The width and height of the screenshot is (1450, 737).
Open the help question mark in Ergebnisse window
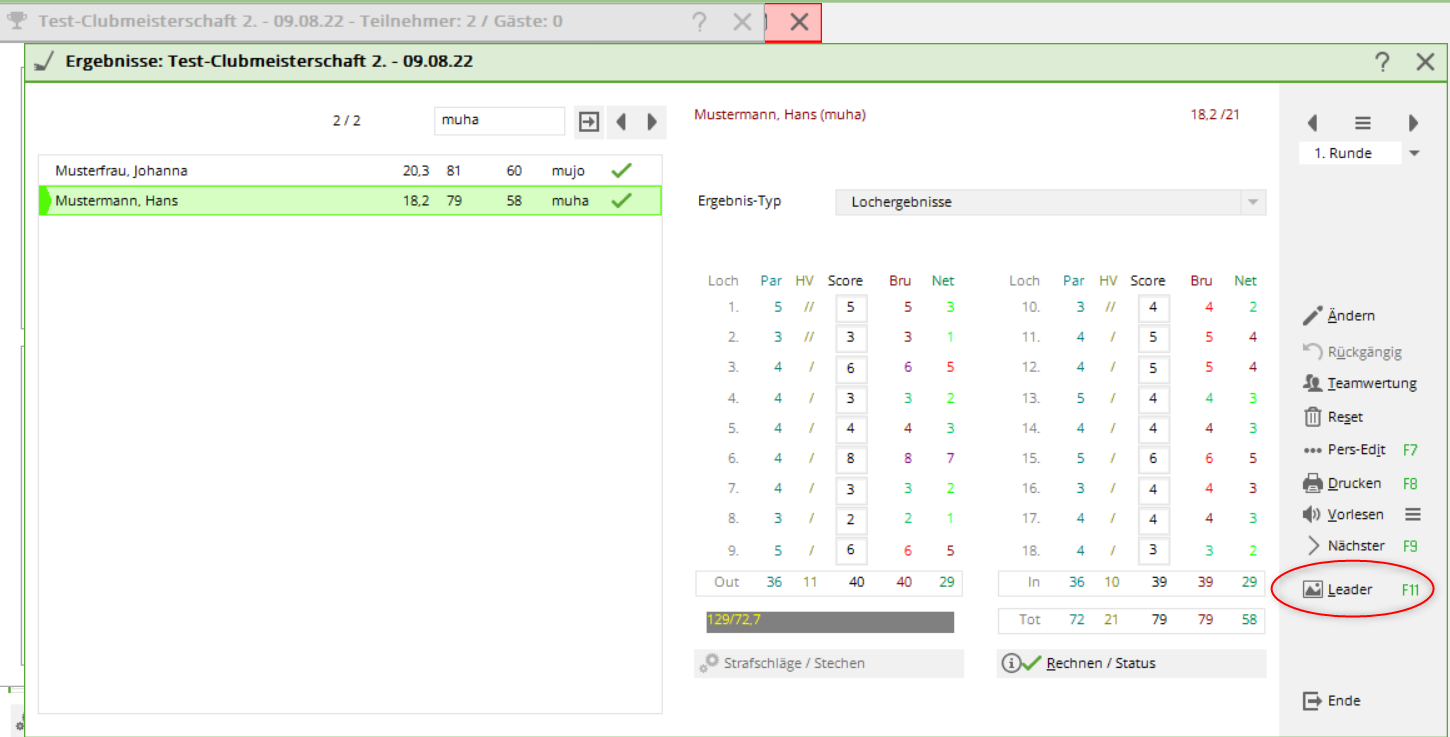coord(1382,62)
